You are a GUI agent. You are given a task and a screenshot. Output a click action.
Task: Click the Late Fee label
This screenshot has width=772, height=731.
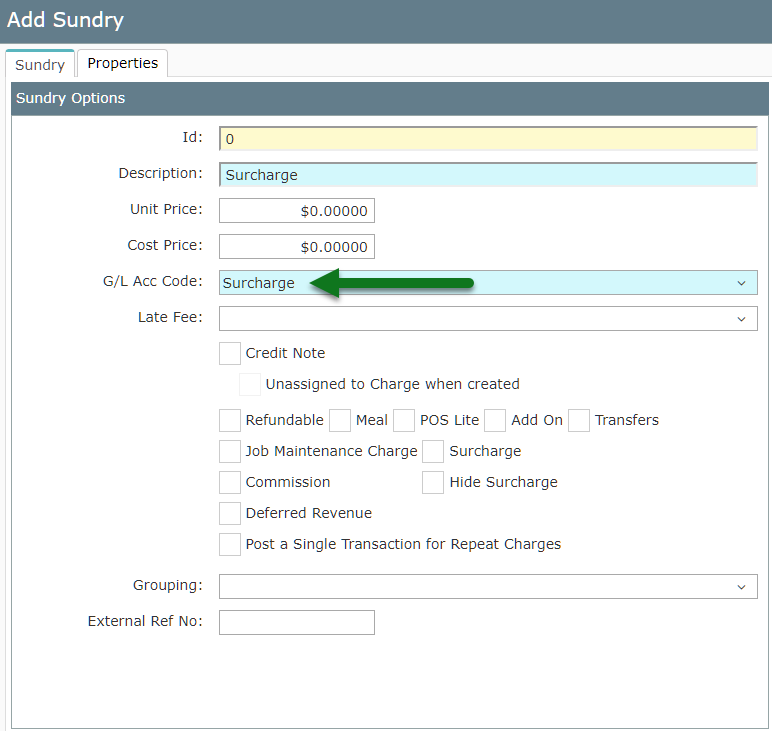coord(170,317)
